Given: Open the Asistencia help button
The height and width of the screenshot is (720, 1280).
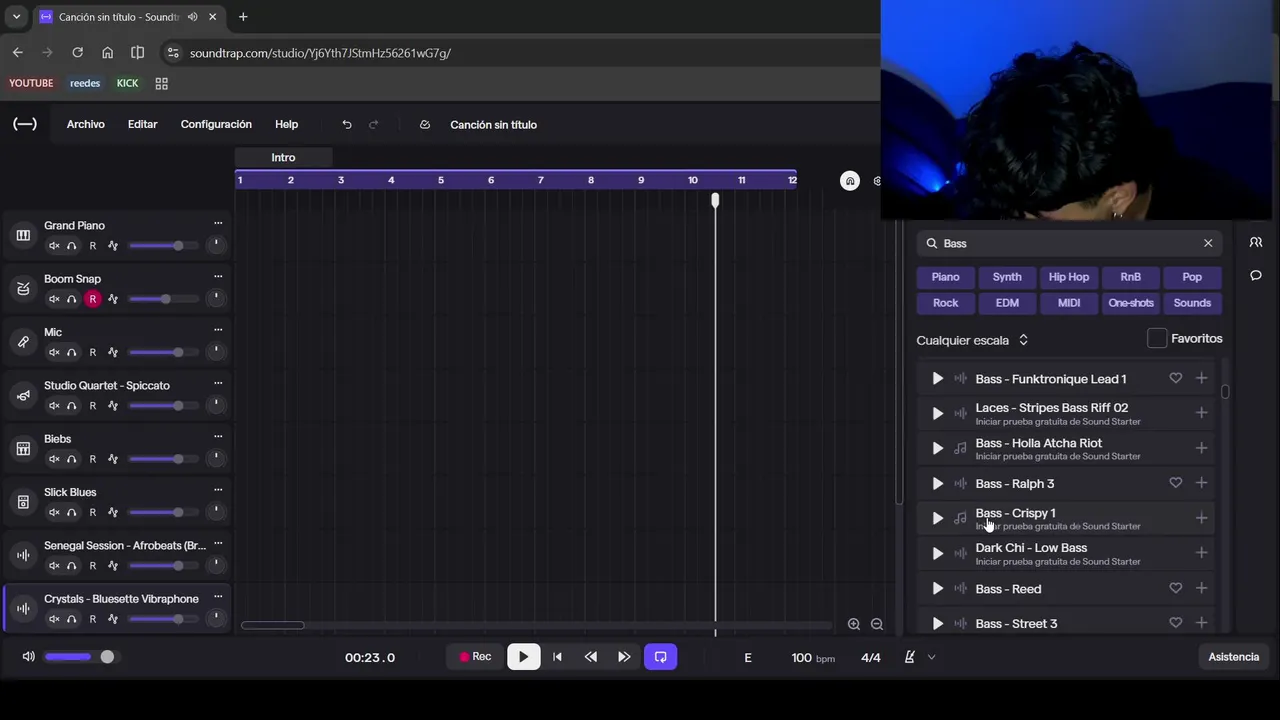Looking at the screenshot, I should pyautogui.click(x=1234, y=657).
